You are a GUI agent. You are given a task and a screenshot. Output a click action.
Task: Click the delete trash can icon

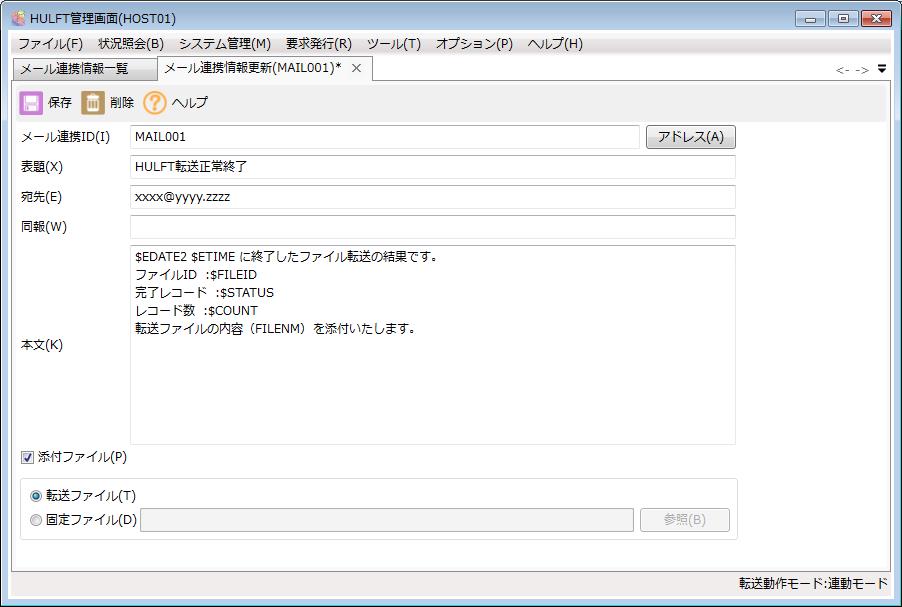click(93, 104)
